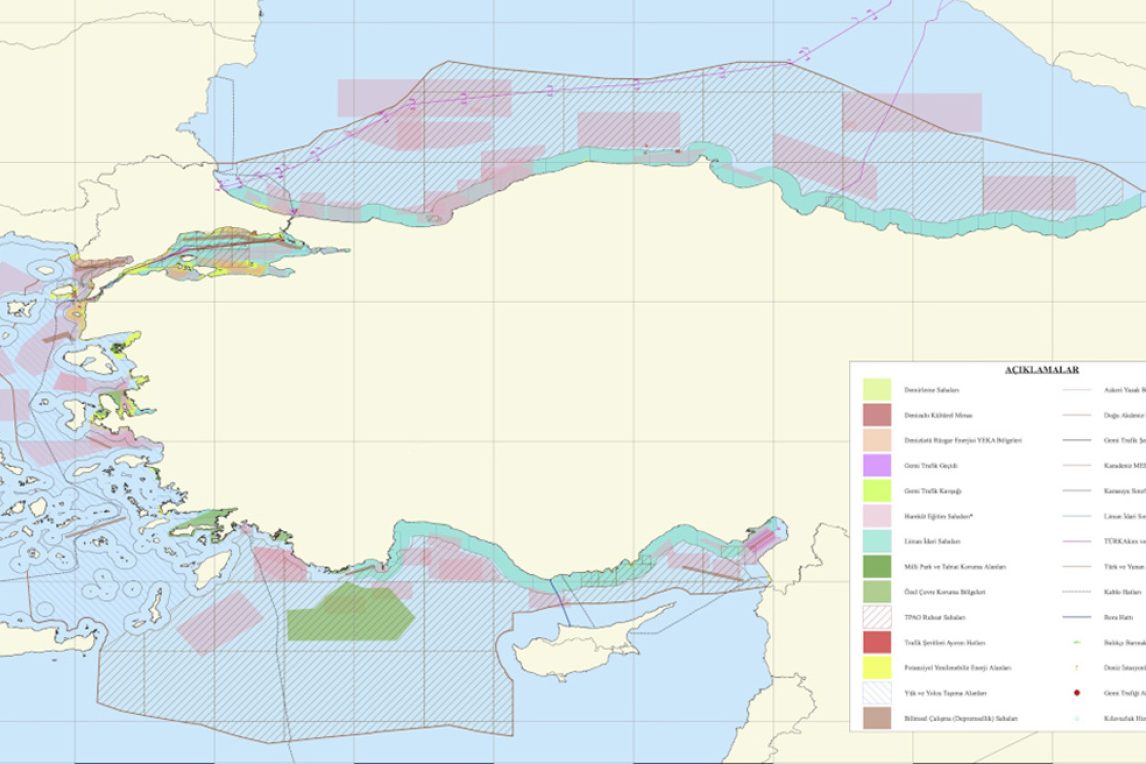The image size is (1146, 764).
Task: Click the brown Bilimsel Çalışma swatch
Action: coord(876,718)
